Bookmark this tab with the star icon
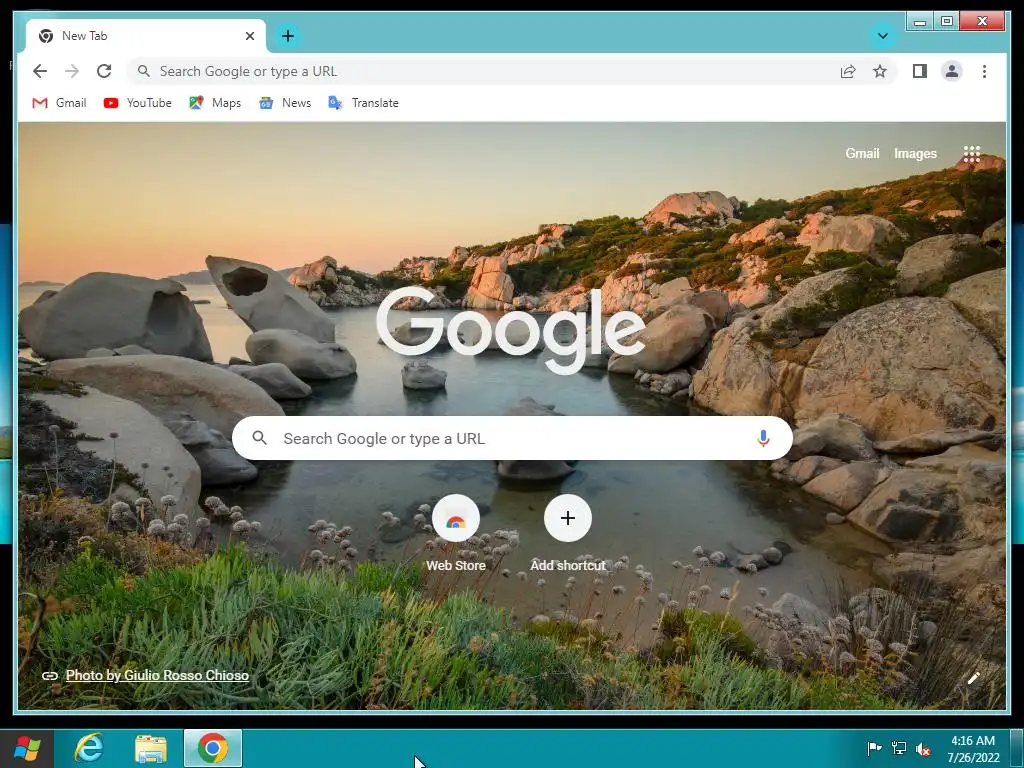The height and width of the screenshot is (768, 1024). (880, 71)
